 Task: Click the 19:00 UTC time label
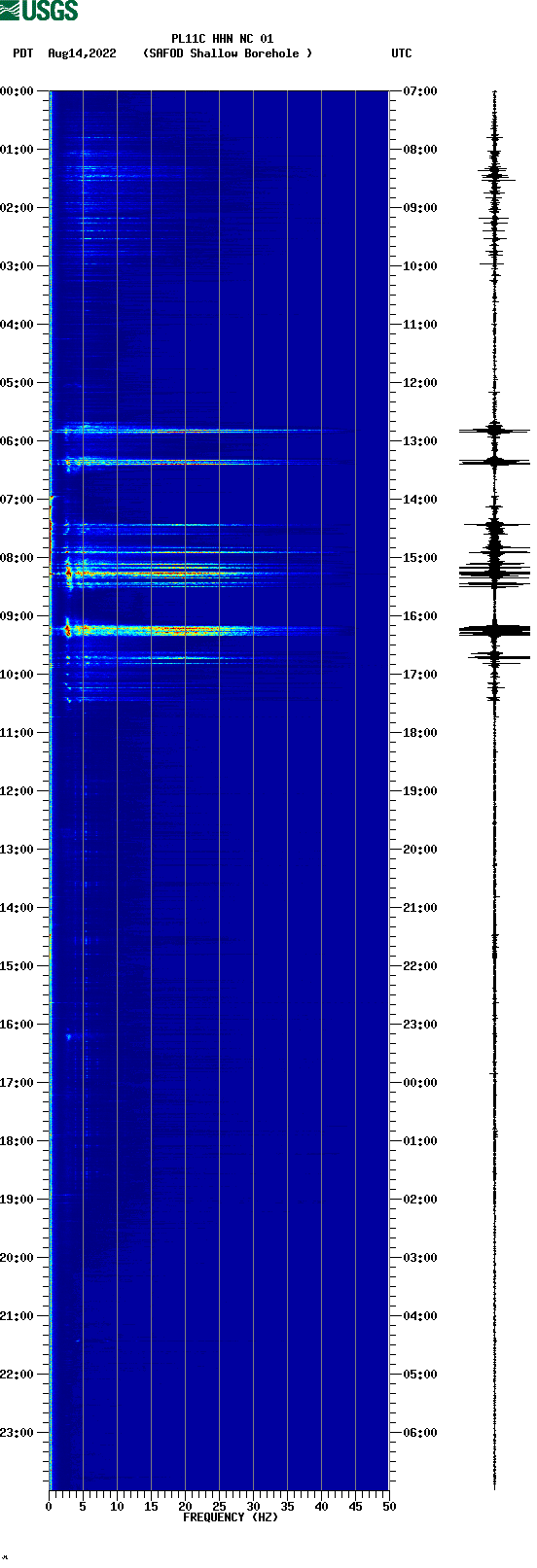(420, 791)
